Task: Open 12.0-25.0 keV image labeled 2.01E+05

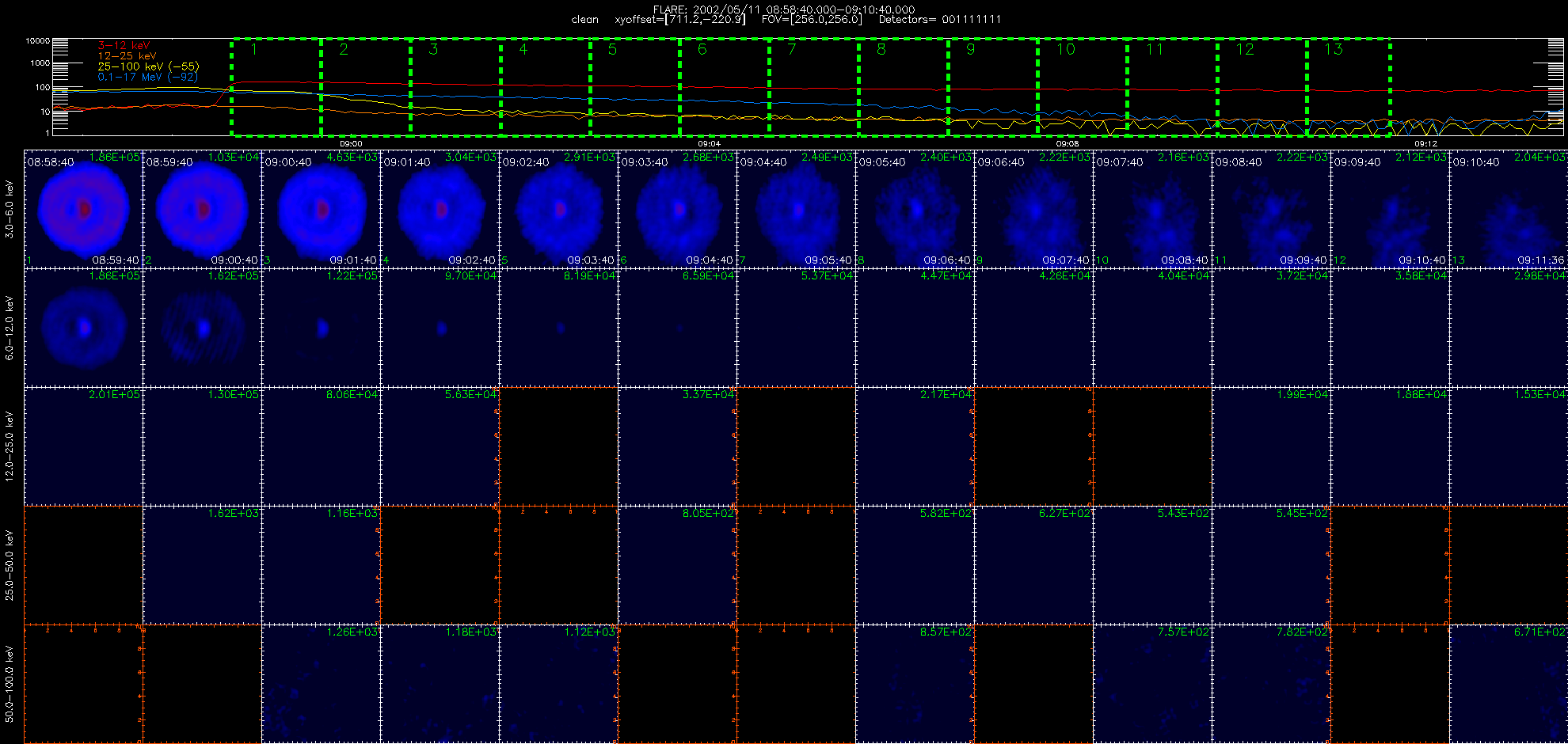Action: [x=84, y=446]
